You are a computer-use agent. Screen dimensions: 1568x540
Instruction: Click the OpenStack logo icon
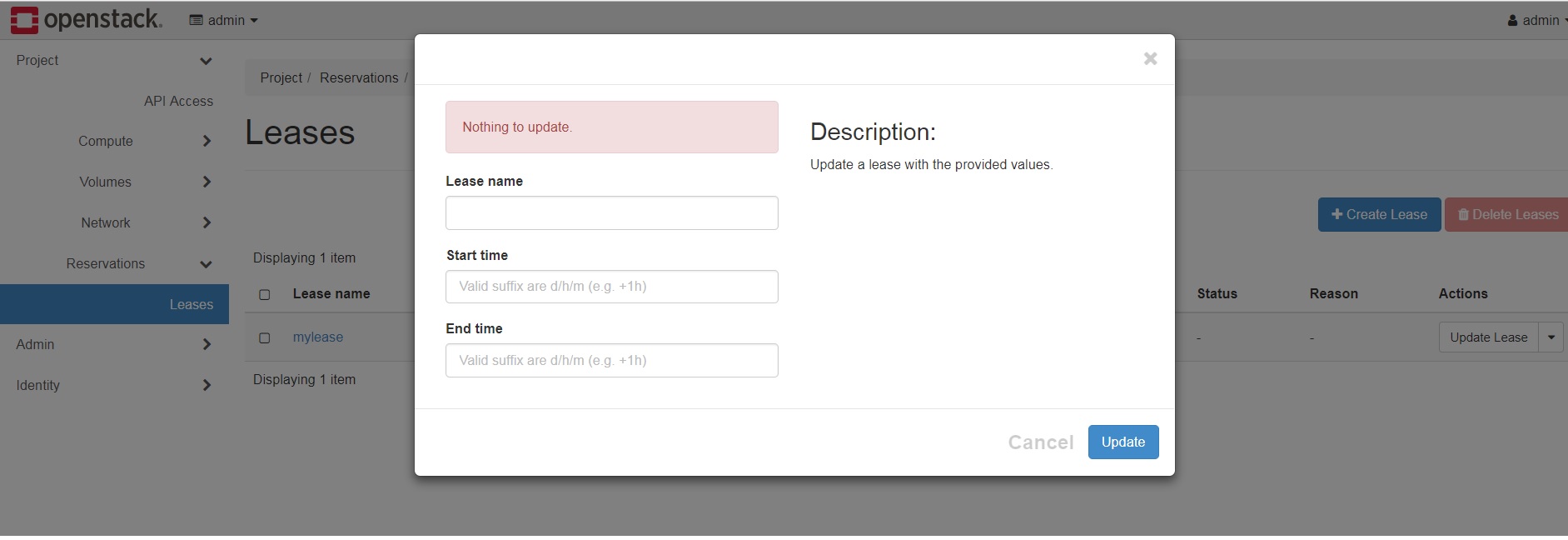click(24, 20)
